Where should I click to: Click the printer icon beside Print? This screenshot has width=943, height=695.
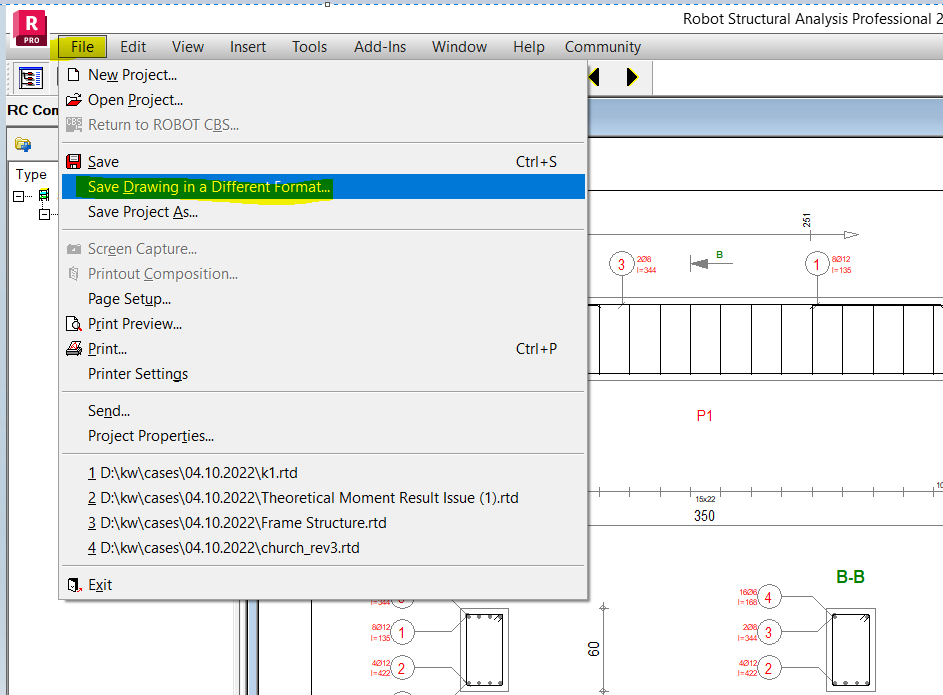[74, 348]
